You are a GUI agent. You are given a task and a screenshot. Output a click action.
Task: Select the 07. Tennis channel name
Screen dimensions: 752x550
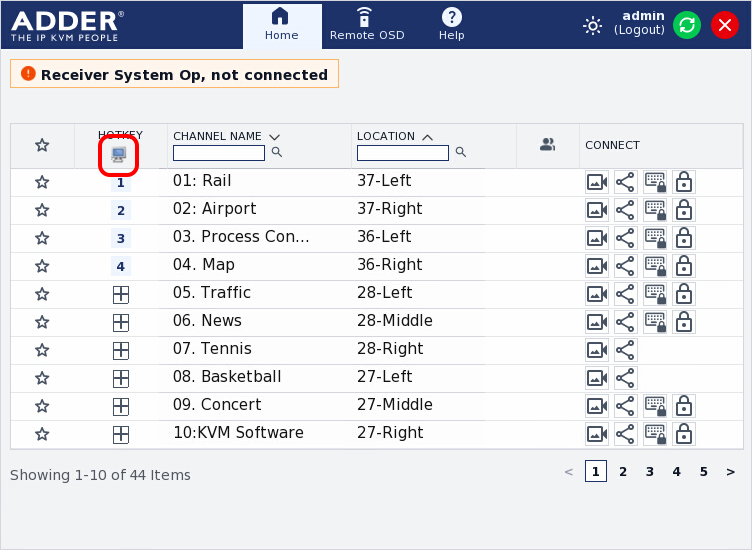pyautogui.click(x=212, y=348)
